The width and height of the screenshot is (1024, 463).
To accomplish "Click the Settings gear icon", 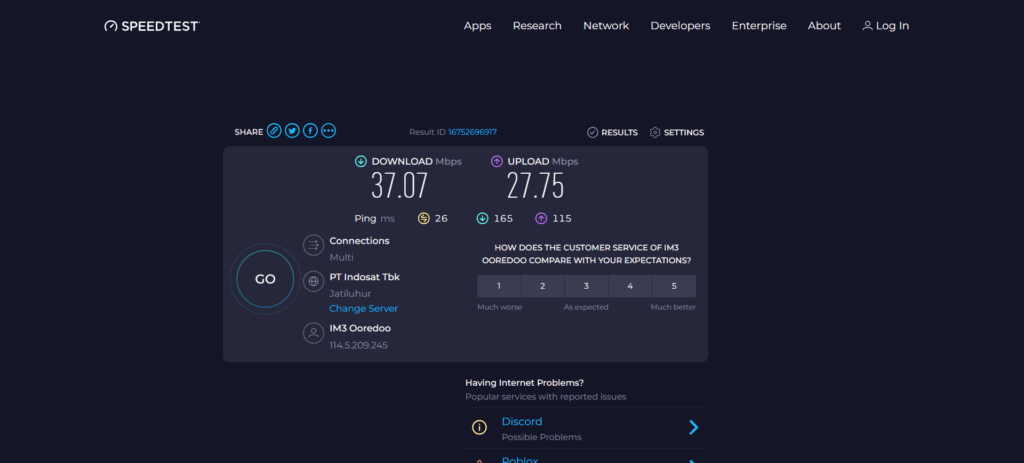I will click(x=655, y=133).
